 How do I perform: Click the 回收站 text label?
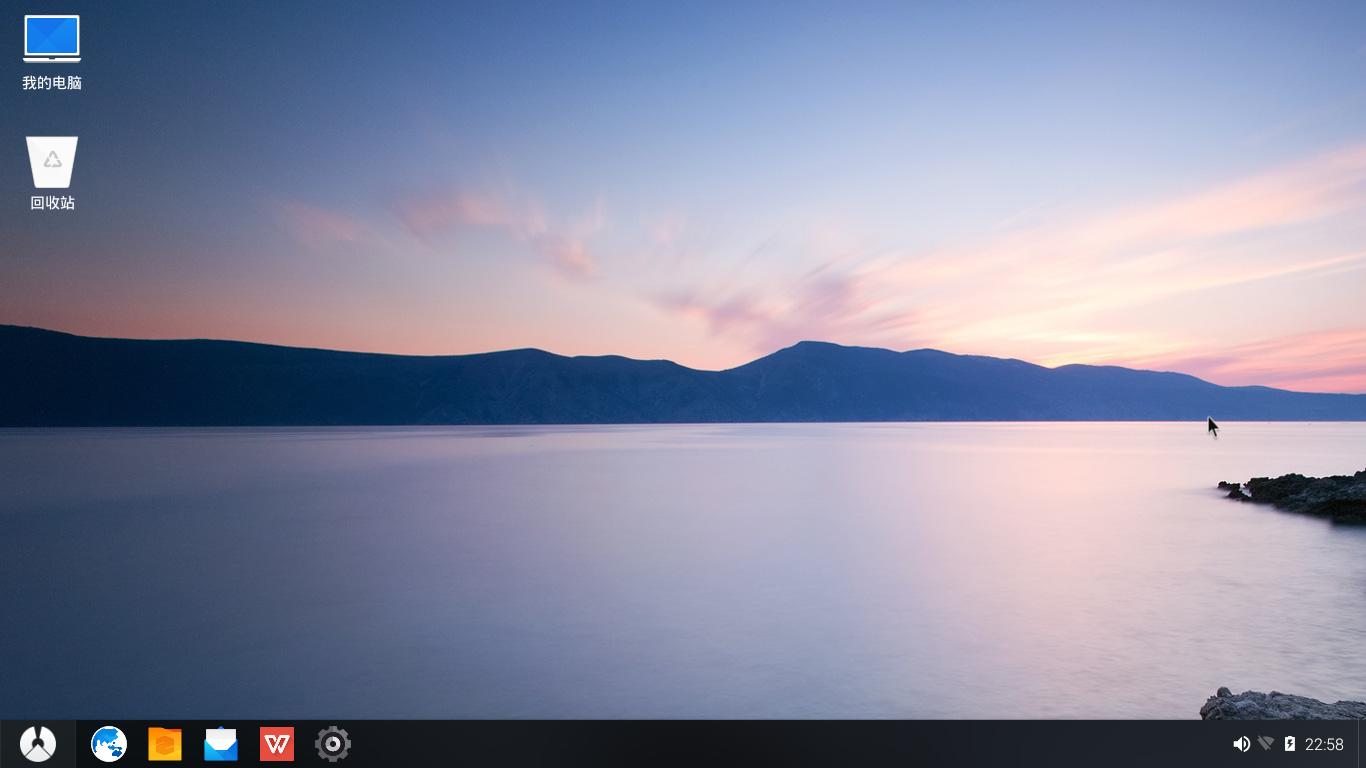[x=52, y=203]
